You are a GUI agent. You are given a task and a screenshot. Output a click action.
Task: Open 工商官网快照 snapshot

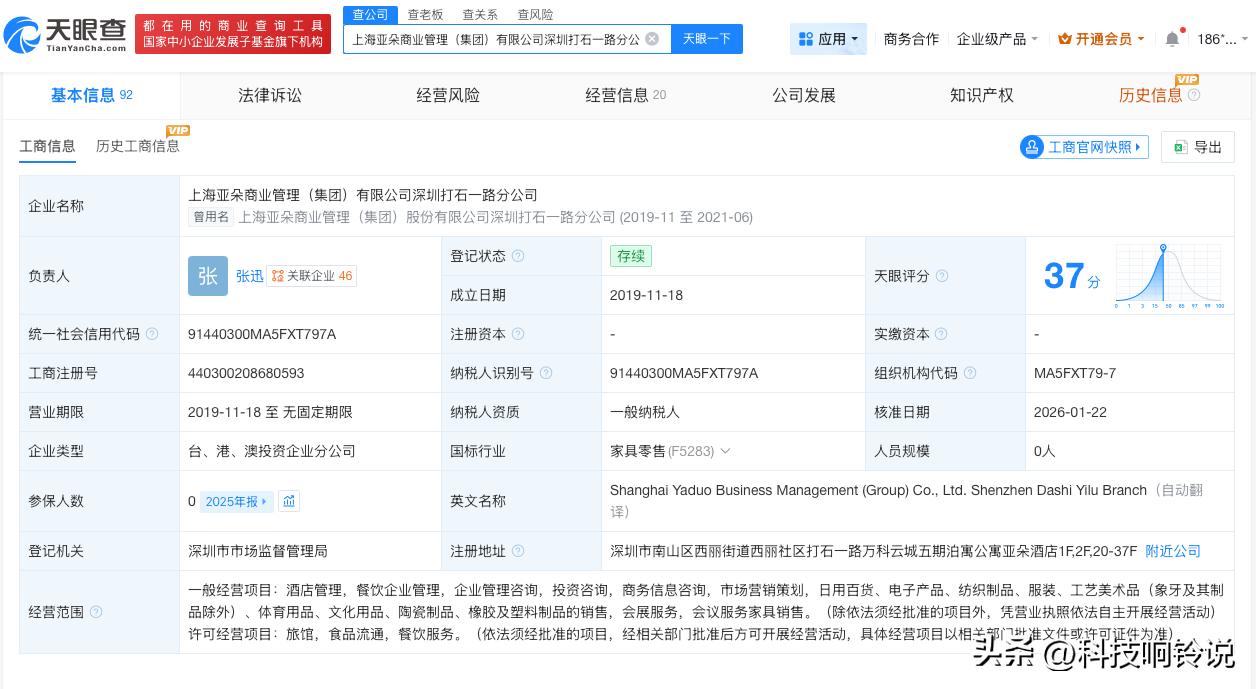1084,147
